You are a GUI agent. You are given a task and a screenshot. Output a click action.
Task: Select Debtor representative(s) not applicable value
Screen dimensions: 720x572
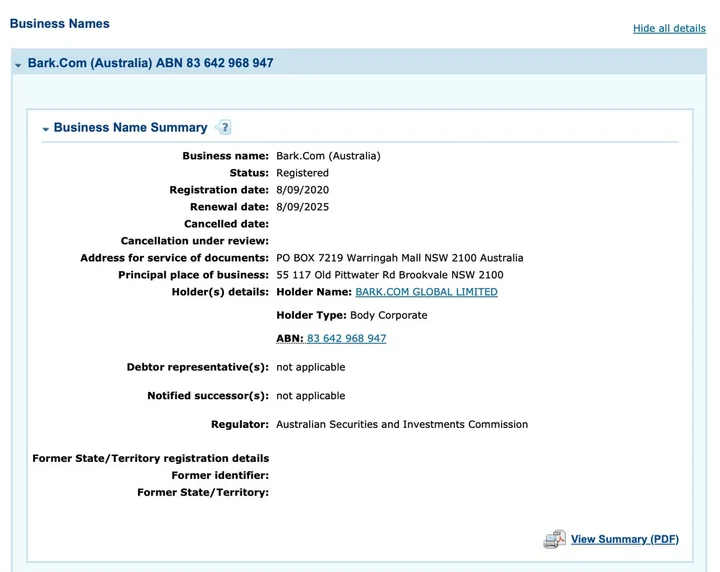[310, 367]
